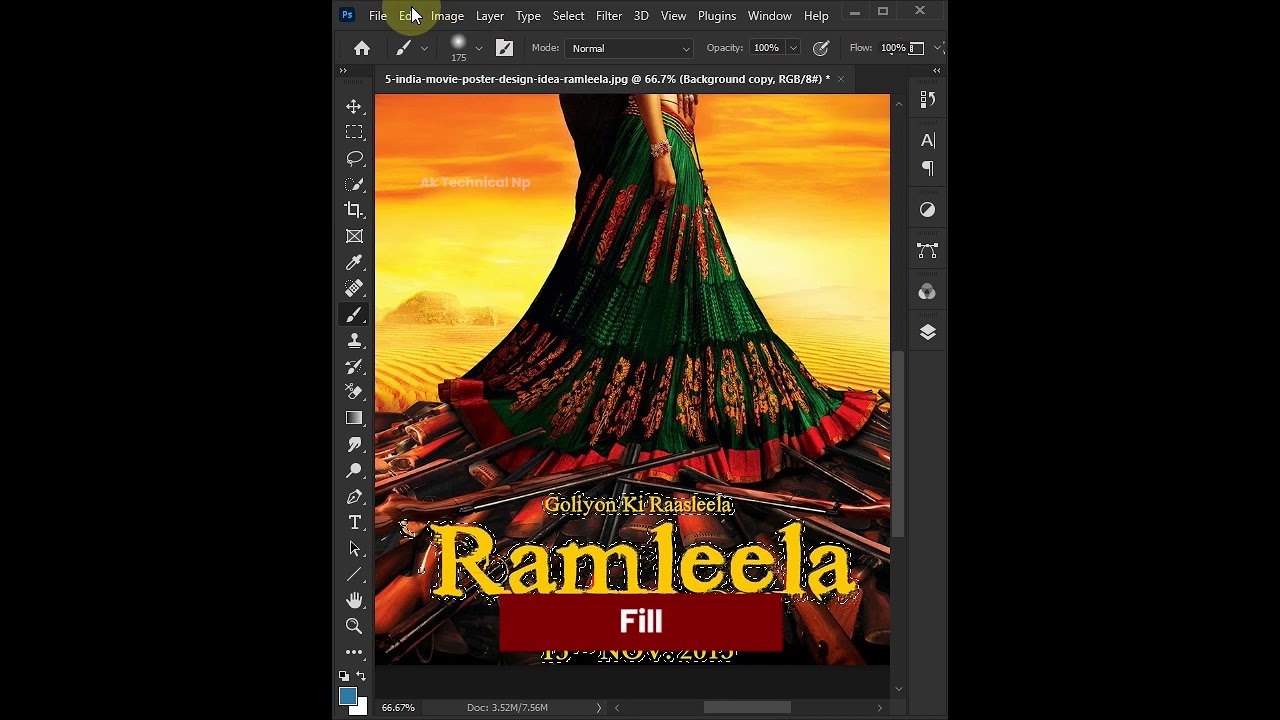
Task: Select the Gradient tool
Action: 354,418
